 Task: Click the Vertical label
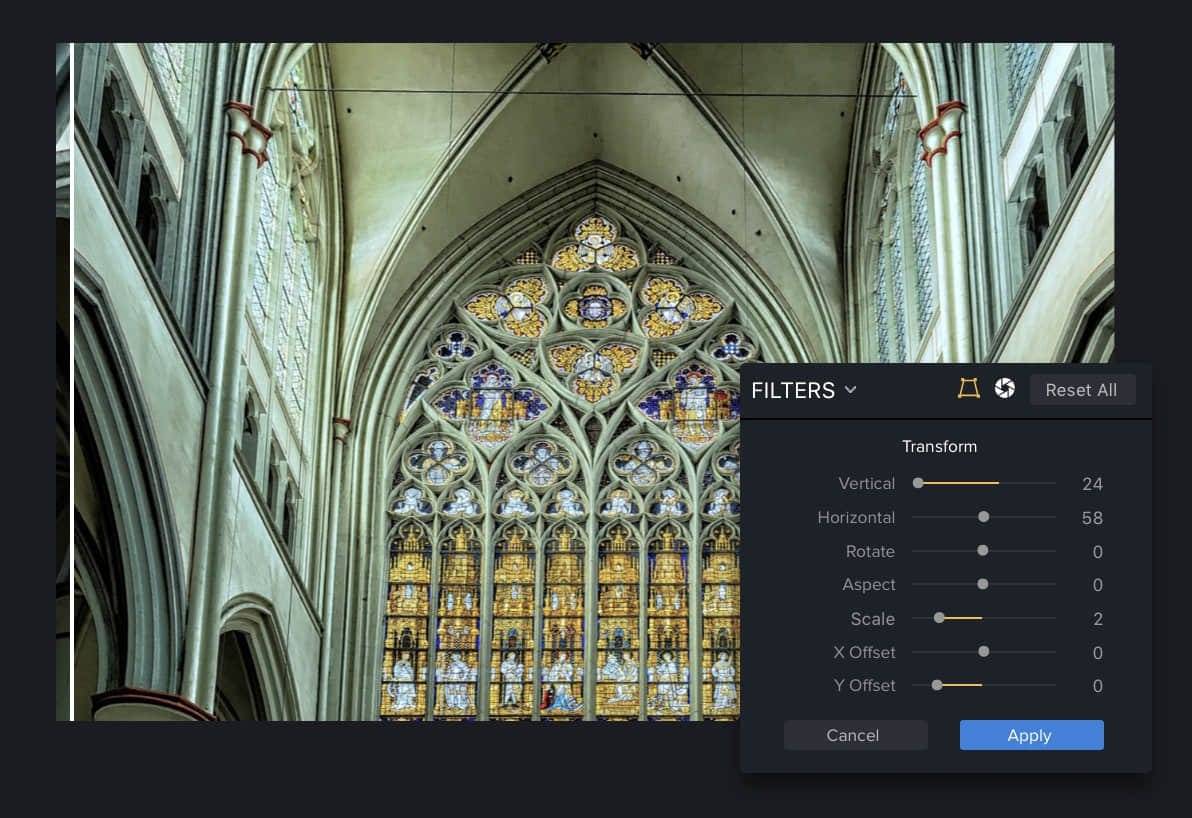tap(867, 484)
